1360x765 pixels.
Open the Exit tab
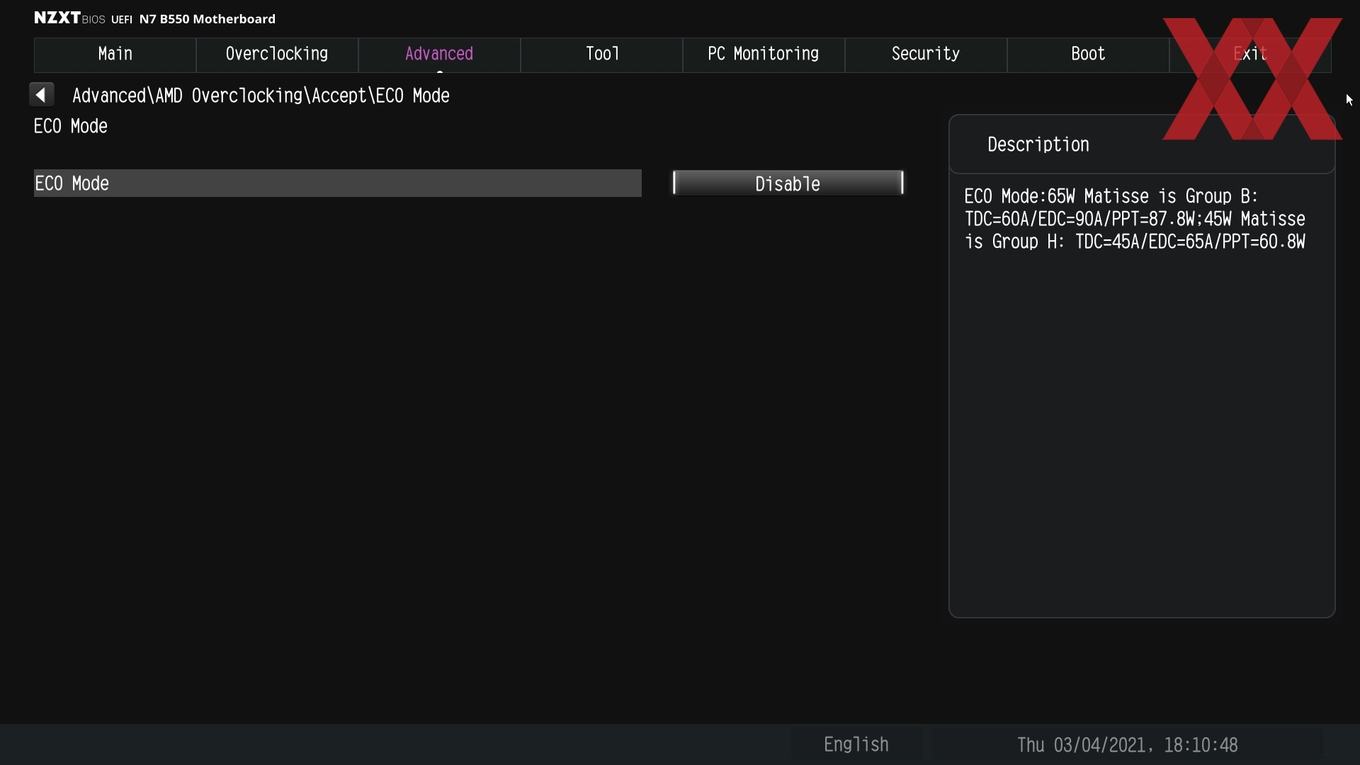pos(1250,54)
